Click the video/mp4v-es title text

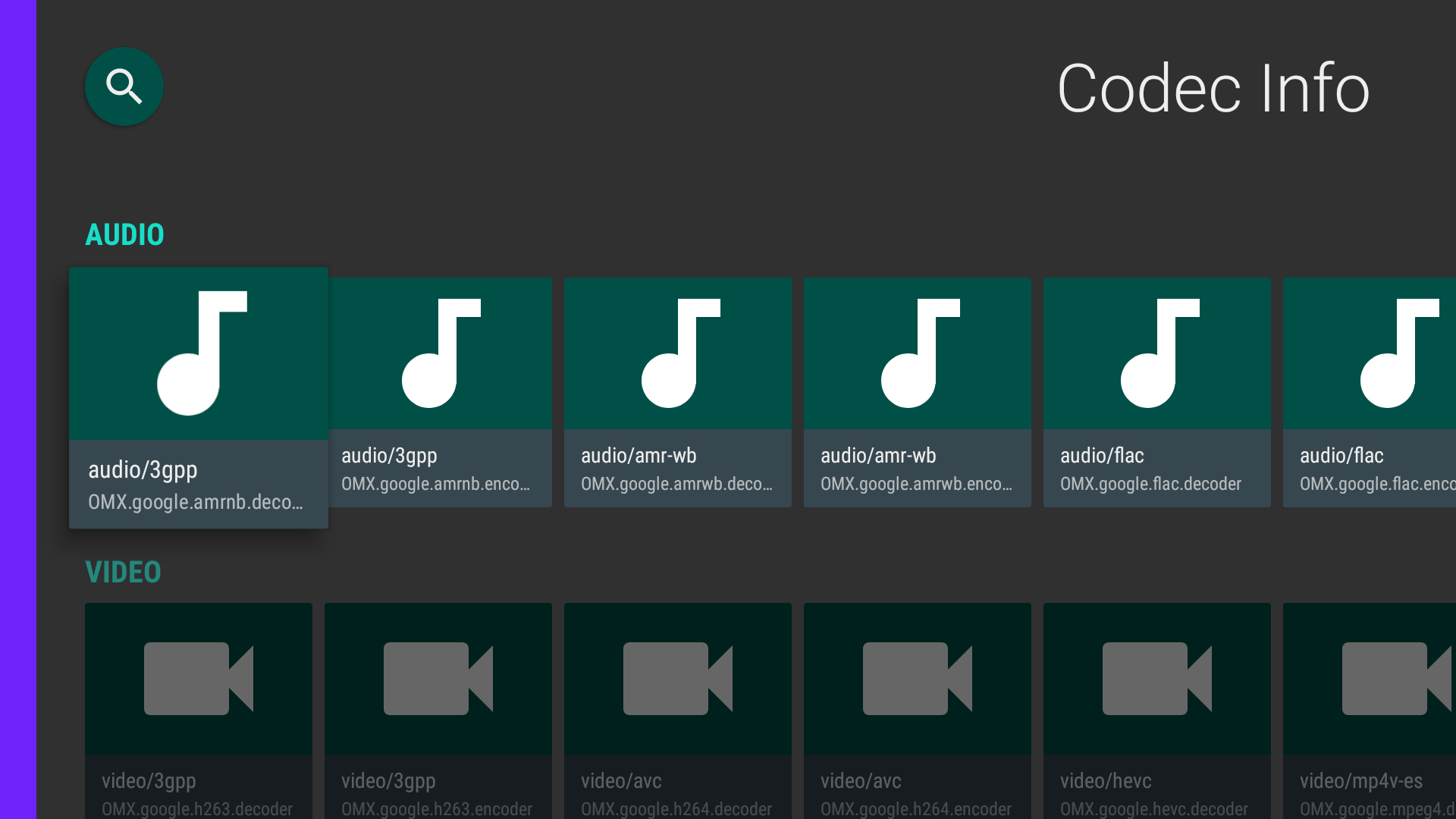pos(1361,780)
